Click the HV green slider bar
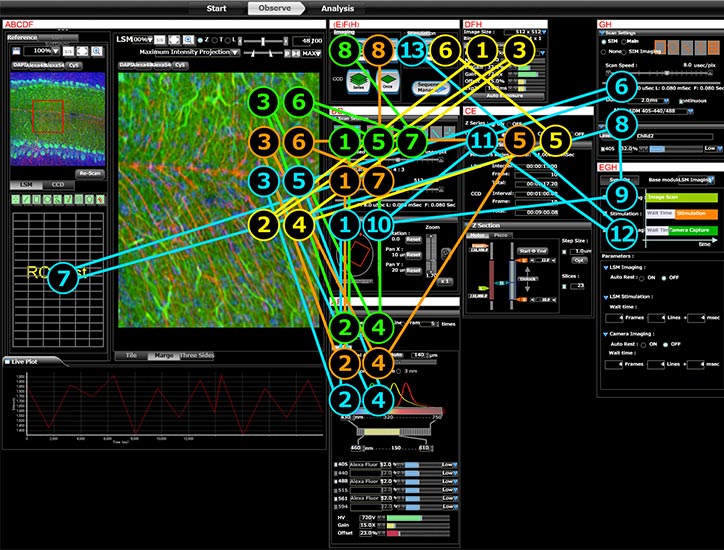This screenshot has width=724, height=550. (404, 518)
